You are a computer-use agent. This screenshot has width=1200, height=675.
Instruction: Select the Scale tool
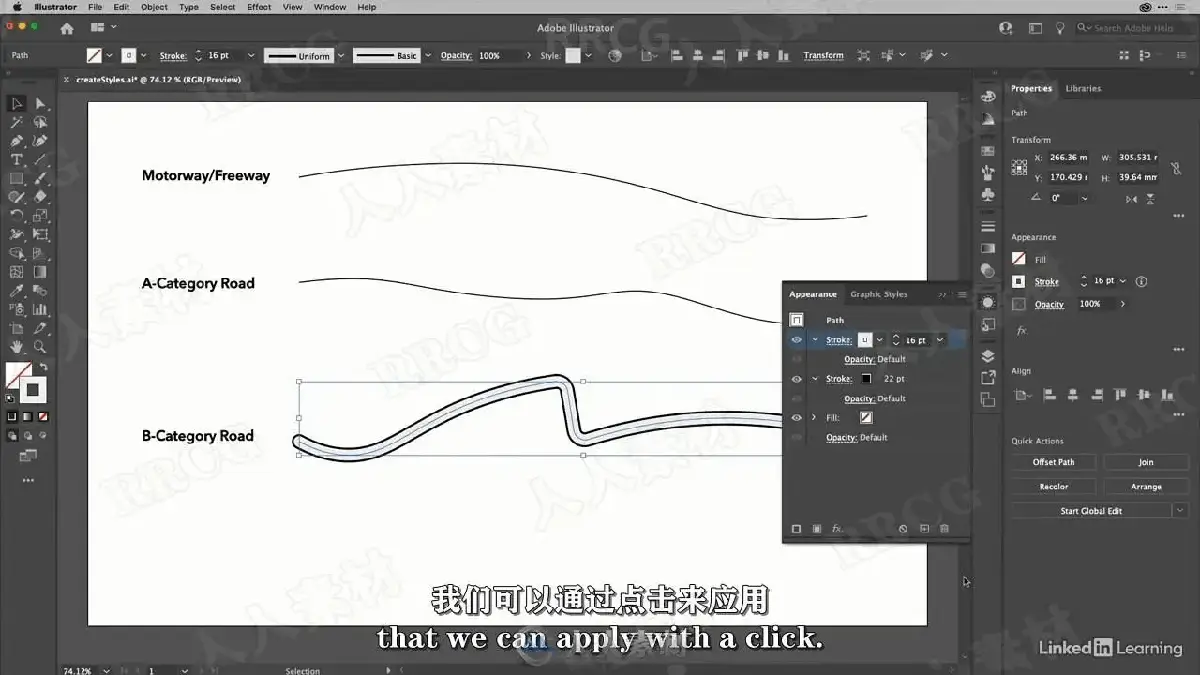[x=40, y=216]
